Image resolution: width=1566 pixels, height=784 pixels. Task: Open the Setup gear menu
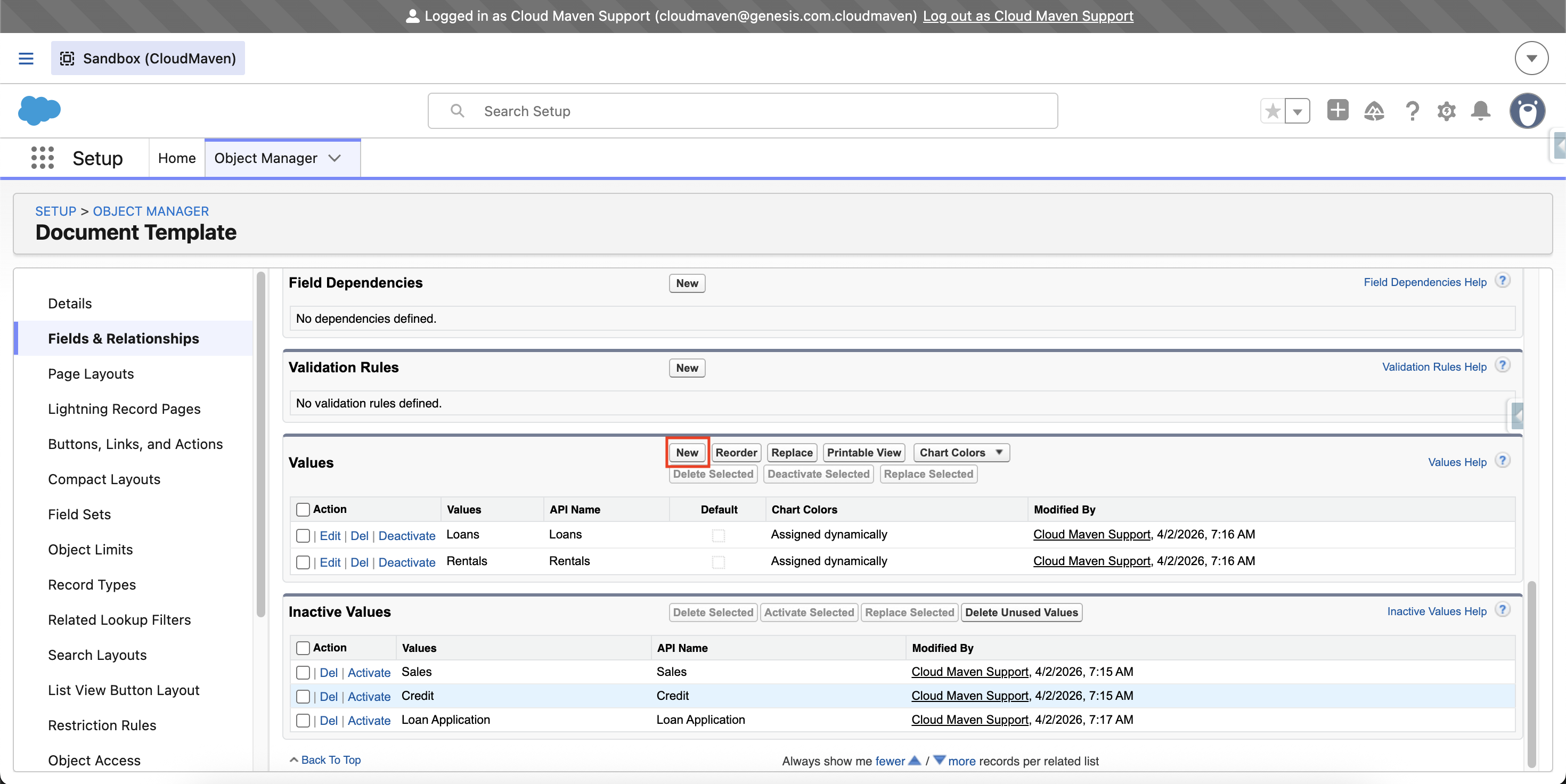click(1446, 111)
